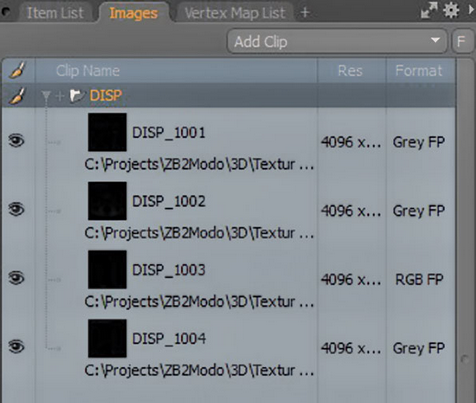
Task: Select the DISP_1003 image thumbnail
Action: coord(107,269)
